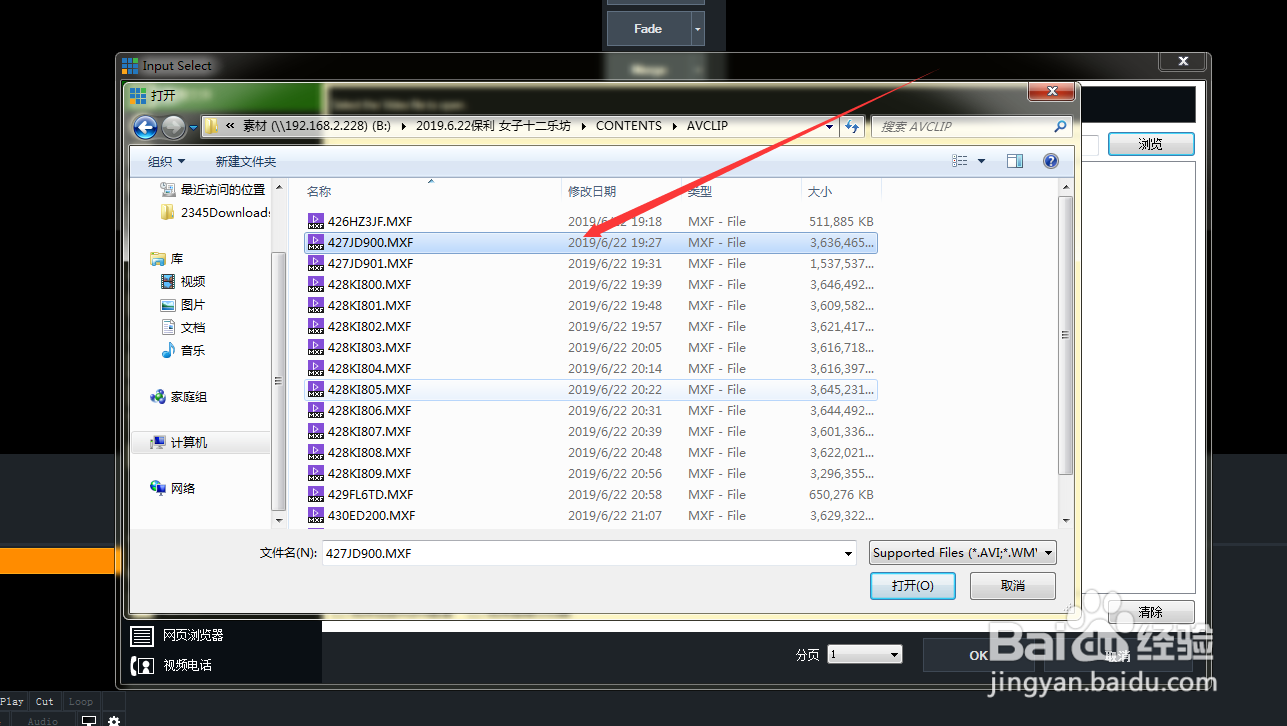
Task: Click the AVCLIP breadcrumb segment
Action: pyautogui.click(x=707, y=126)
